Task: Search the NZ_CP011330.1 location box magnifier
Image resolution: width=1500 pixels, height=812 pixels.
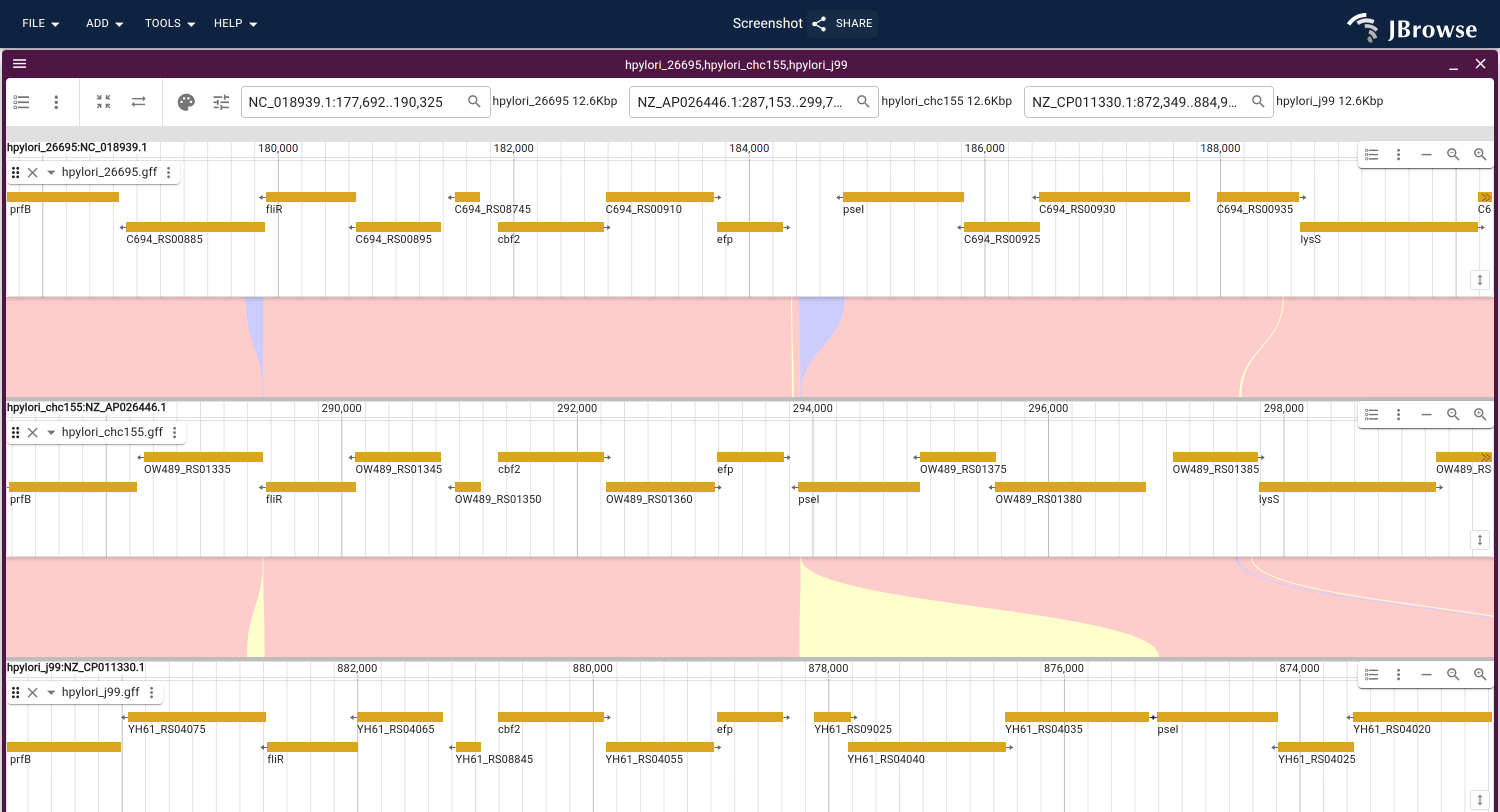Action: click(x=1258, y=101)
